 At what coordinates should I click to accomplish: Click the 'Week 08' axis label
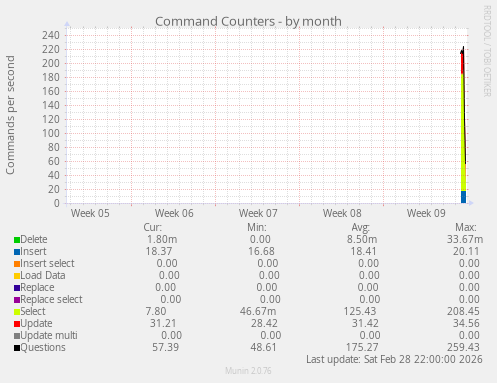tap(342, 213)
